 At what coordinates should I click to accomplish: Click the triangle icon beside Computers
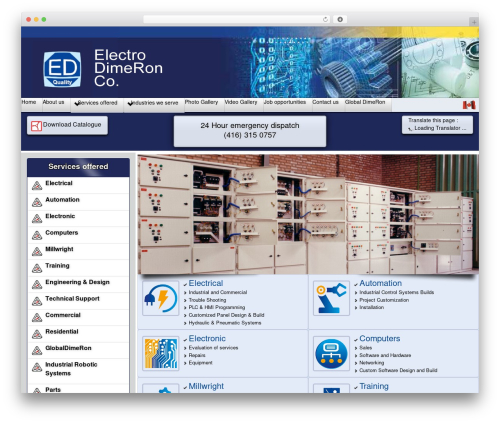[37, 235]
